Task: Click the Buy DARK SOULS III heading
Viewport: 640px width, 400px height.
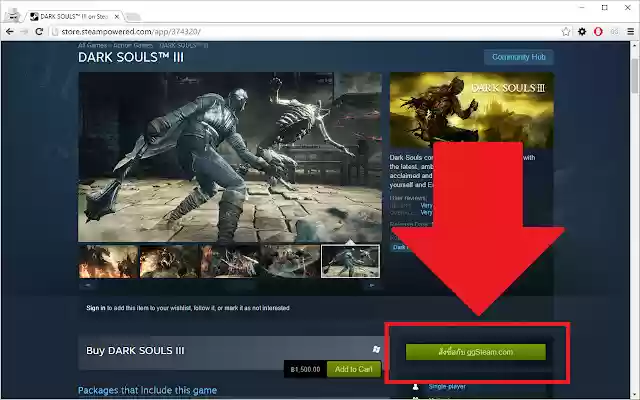Action: [135, 351]
